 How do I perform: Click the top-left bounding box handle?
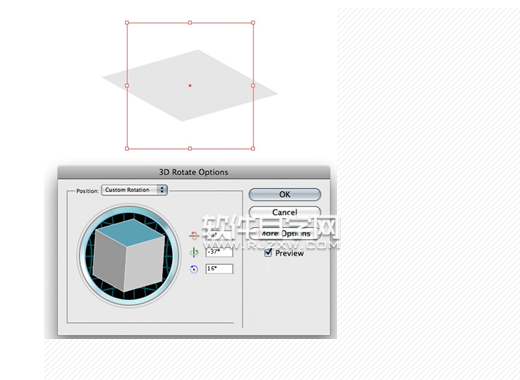coord(127,23)
